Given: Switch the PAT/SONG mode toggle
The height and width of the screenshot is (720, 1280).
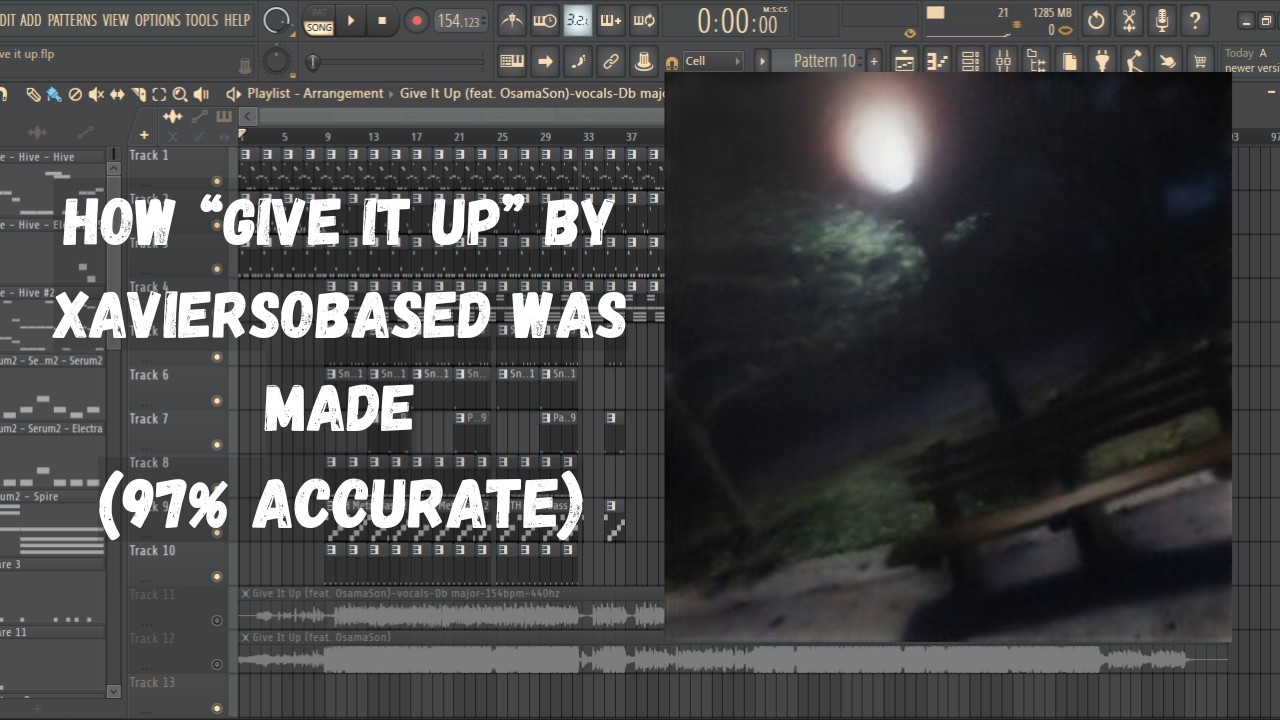Looking at the screenshot, I should [x=318, y=20].
